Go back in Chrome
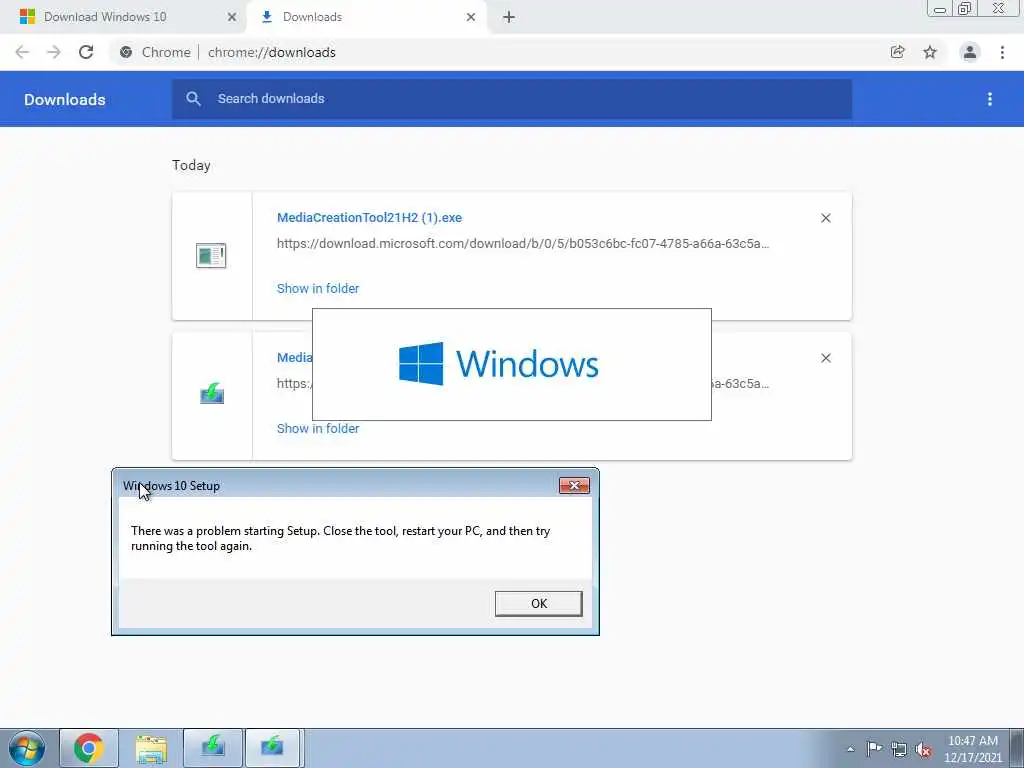 pos(22,52)
